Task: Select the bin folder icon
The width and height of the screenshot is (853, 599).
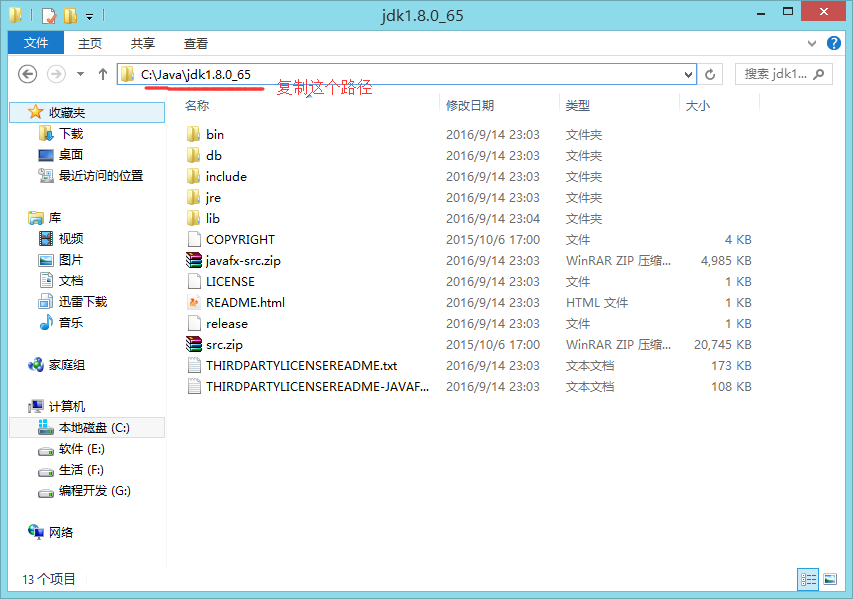Action: [x=194, y=134]
